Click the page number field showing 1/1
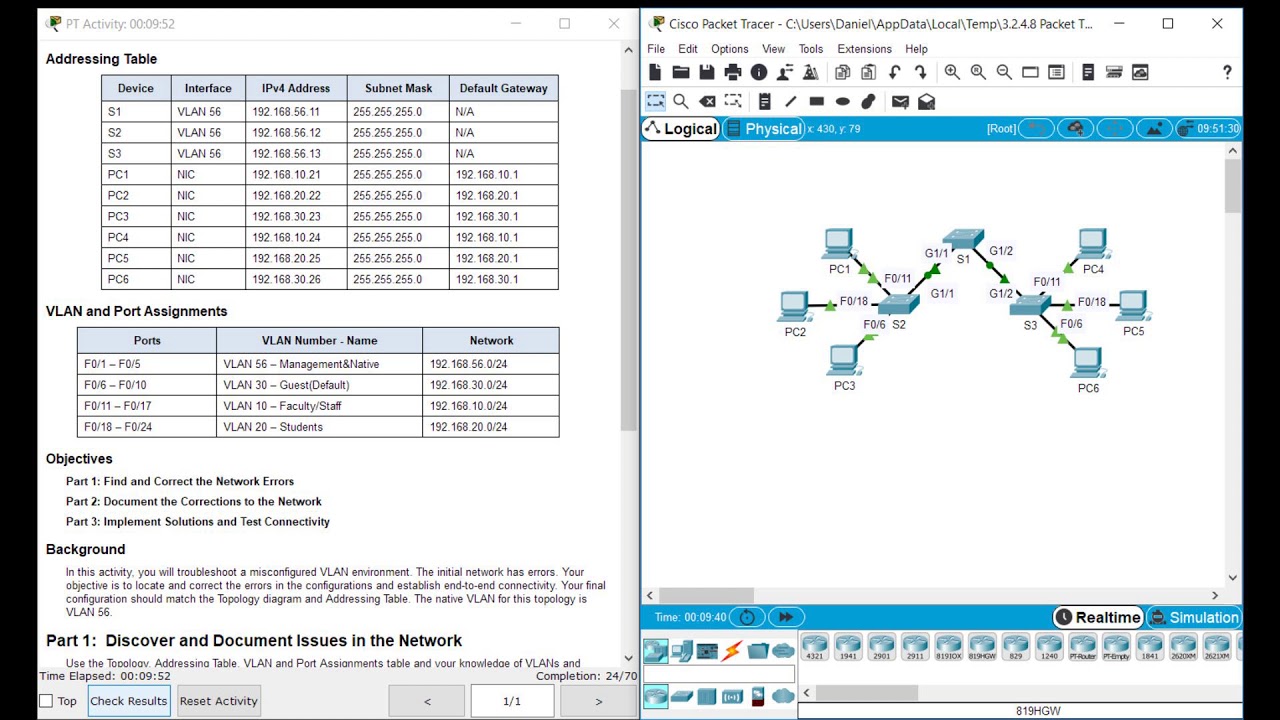The width and height of the screenshot is (1280, 720). (512, 701)
